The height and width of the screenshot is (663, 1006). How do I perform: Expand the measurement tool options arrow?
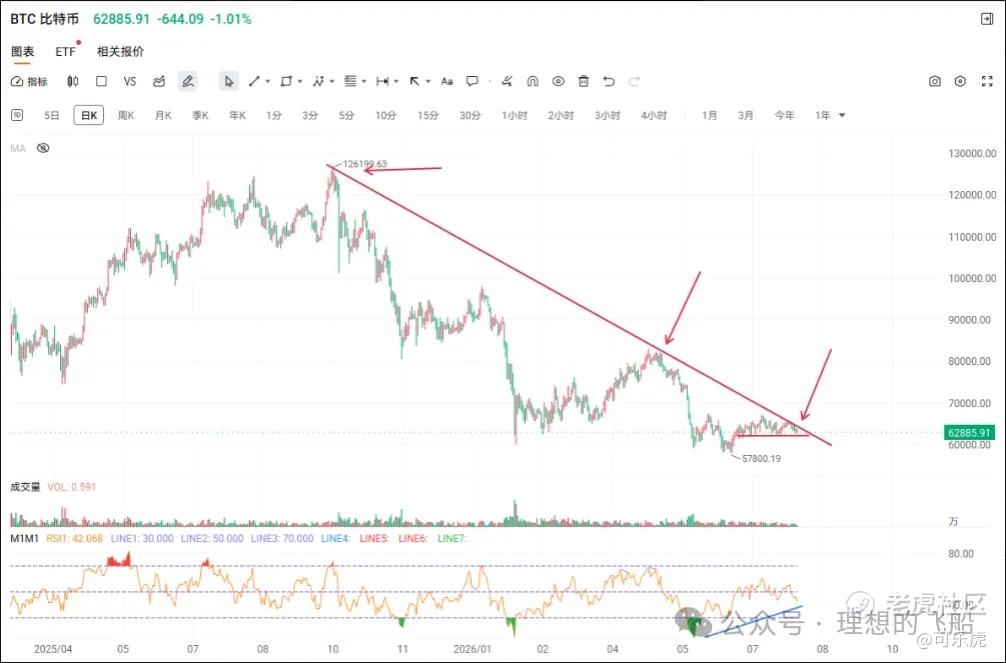tap(396, 82)
